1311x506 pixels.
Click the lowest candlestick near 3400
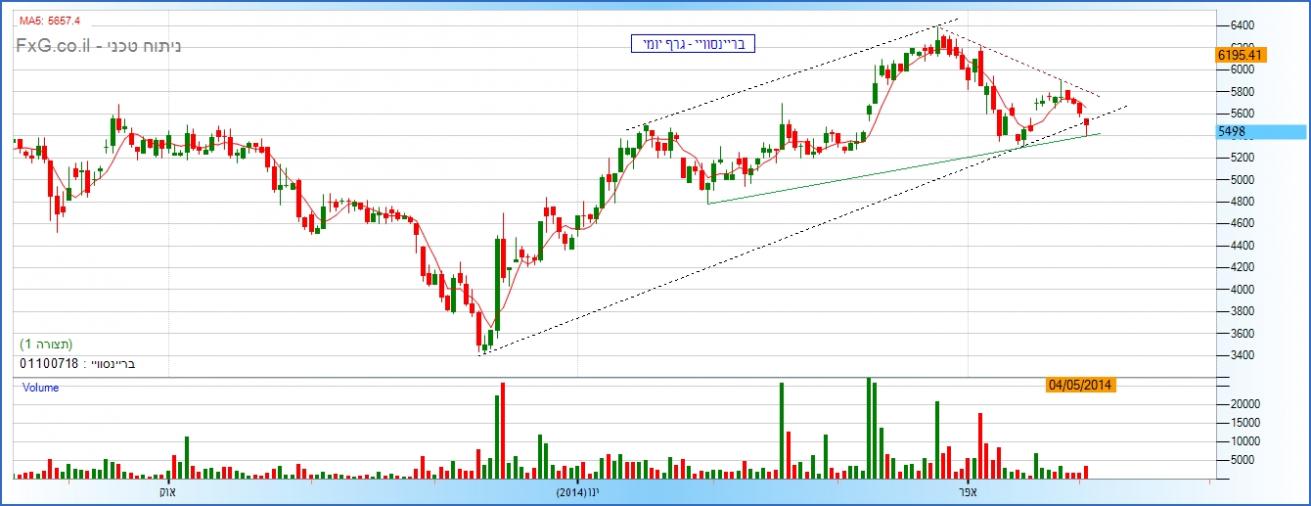click(483, 347)
